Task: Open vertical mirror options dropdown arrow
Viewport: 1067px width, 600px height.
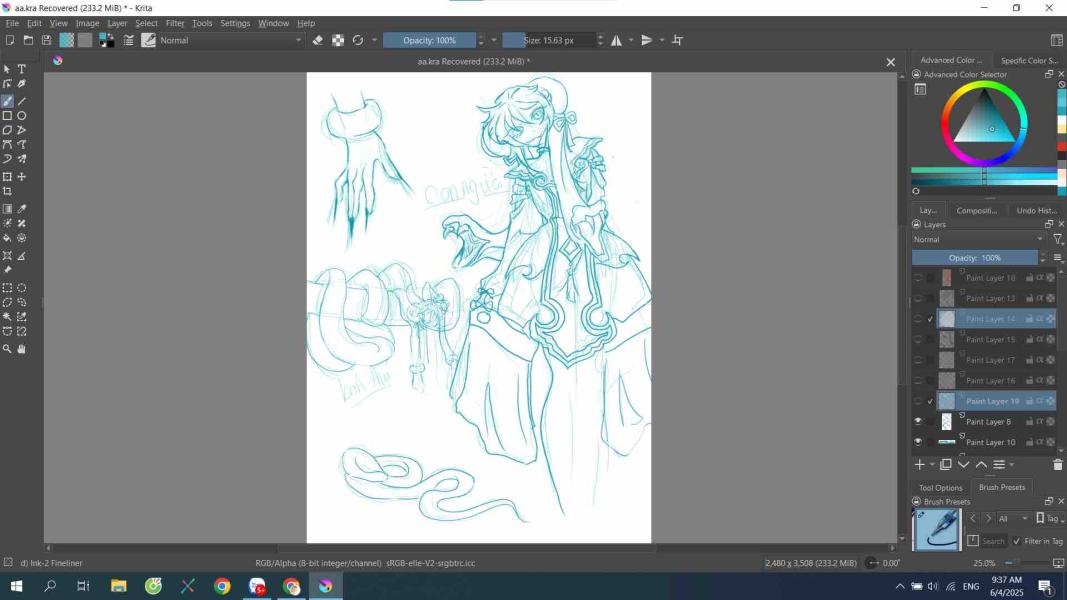Action: click(x=661, y=40)
